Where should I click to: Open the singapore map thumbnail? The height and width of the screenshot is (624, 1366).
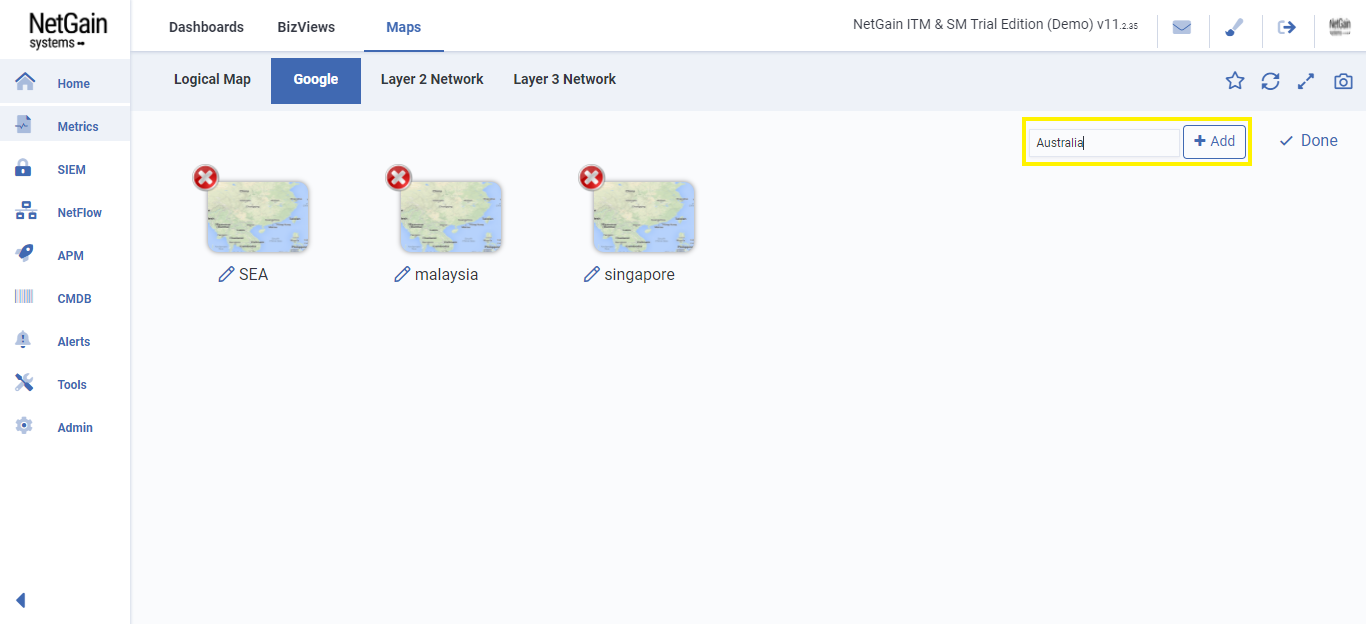pyautogui.click(x=644, y=216)
